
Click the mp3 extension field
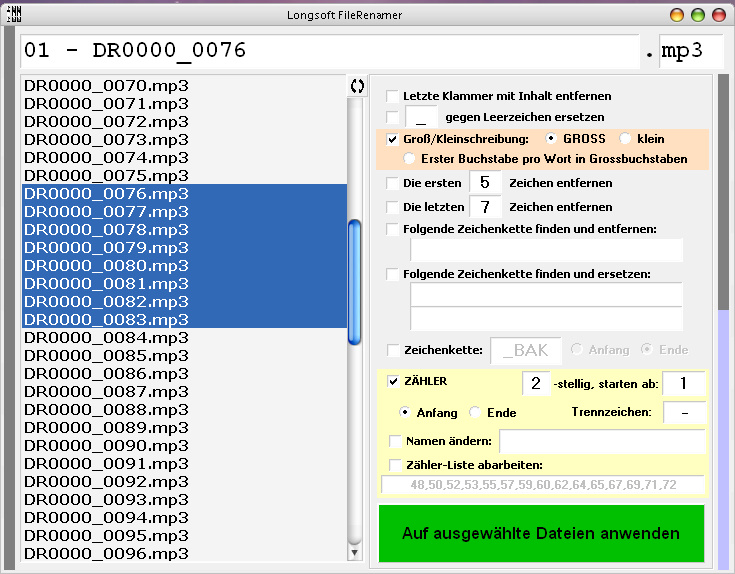(691, 51)
